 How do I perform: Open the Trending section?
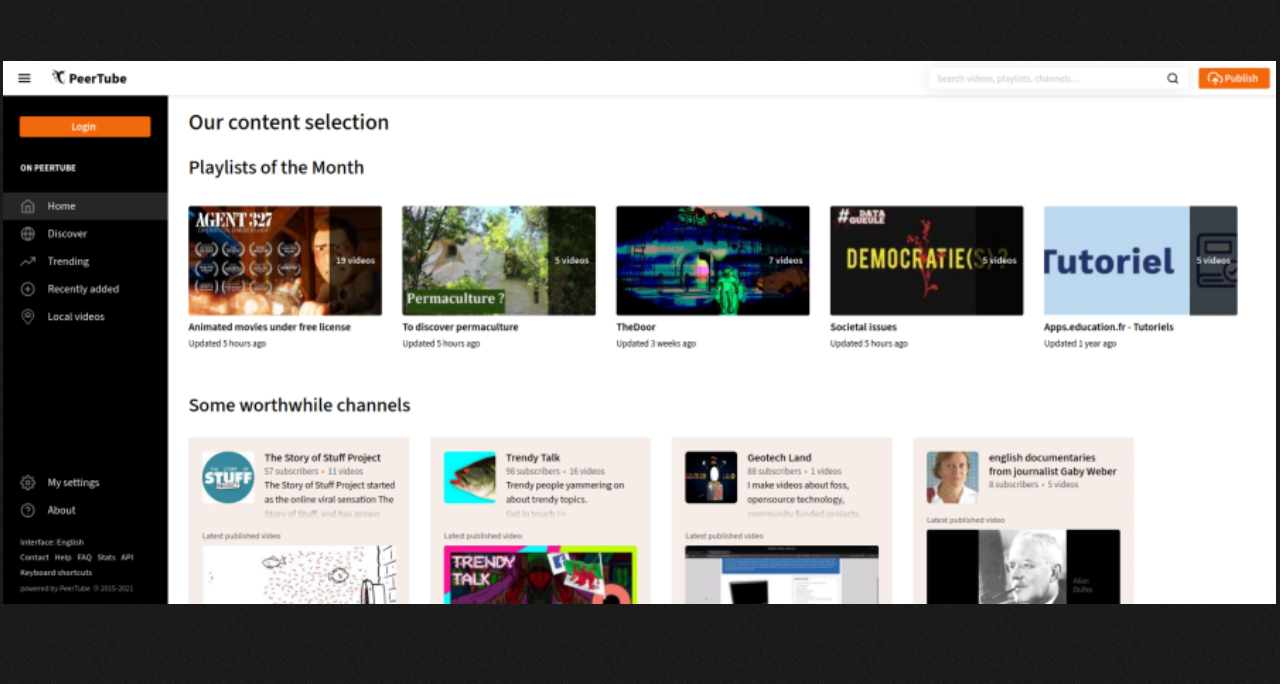(68, 261)
